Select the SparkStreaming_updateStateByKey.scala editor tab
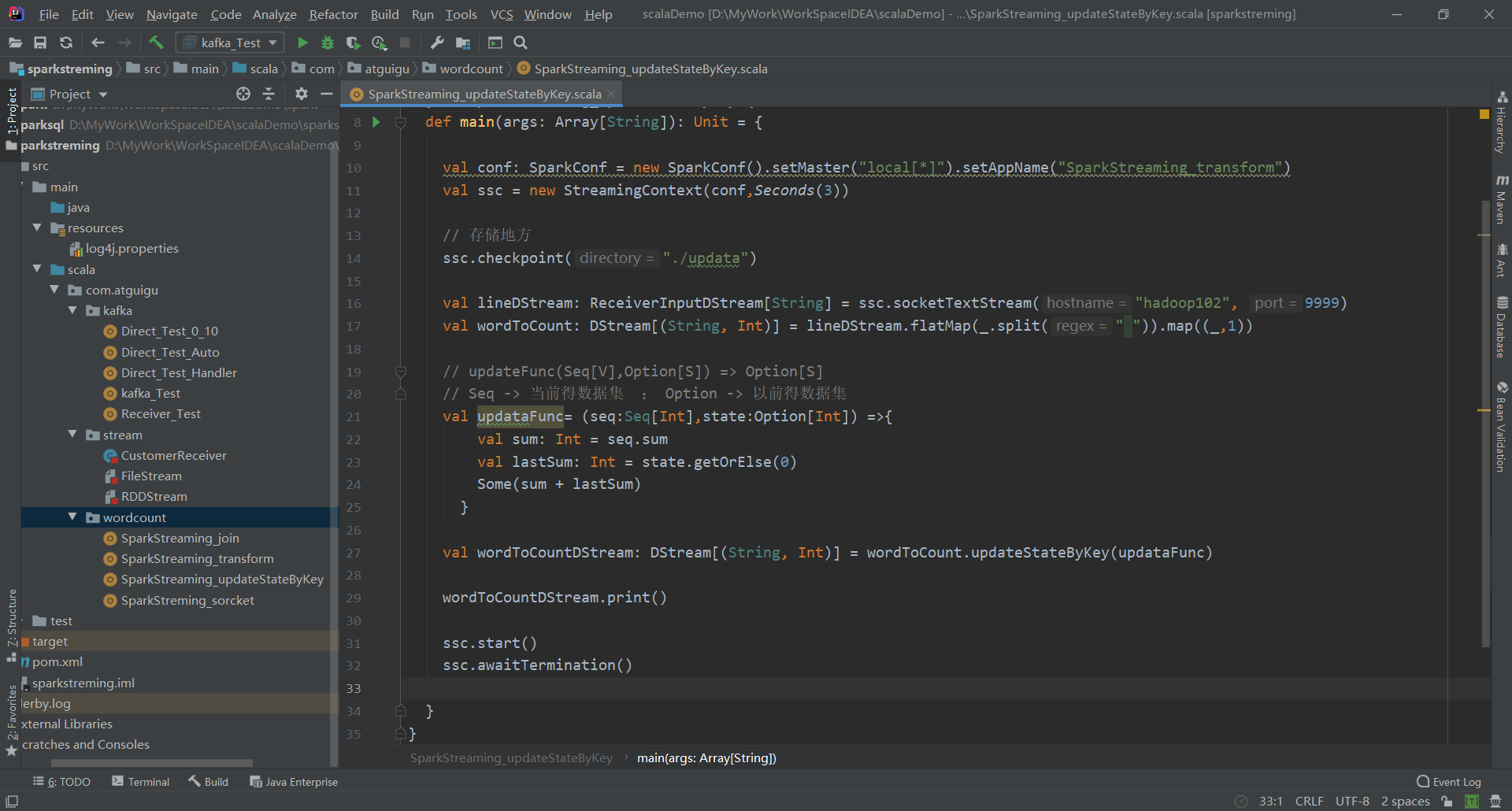The height and width of the screenshot is (811, 1512). click(x=484, y=94)
